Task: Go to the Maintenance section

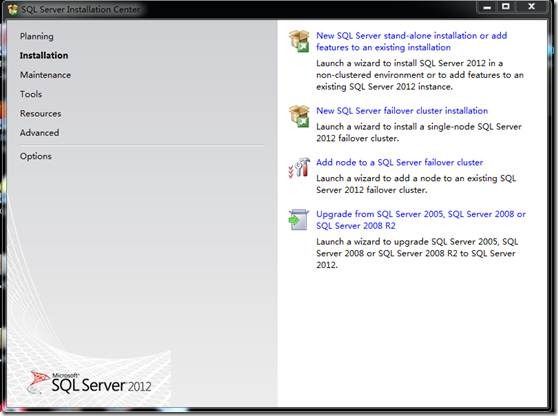Action: pyautogui.click(x=45, y=75)
